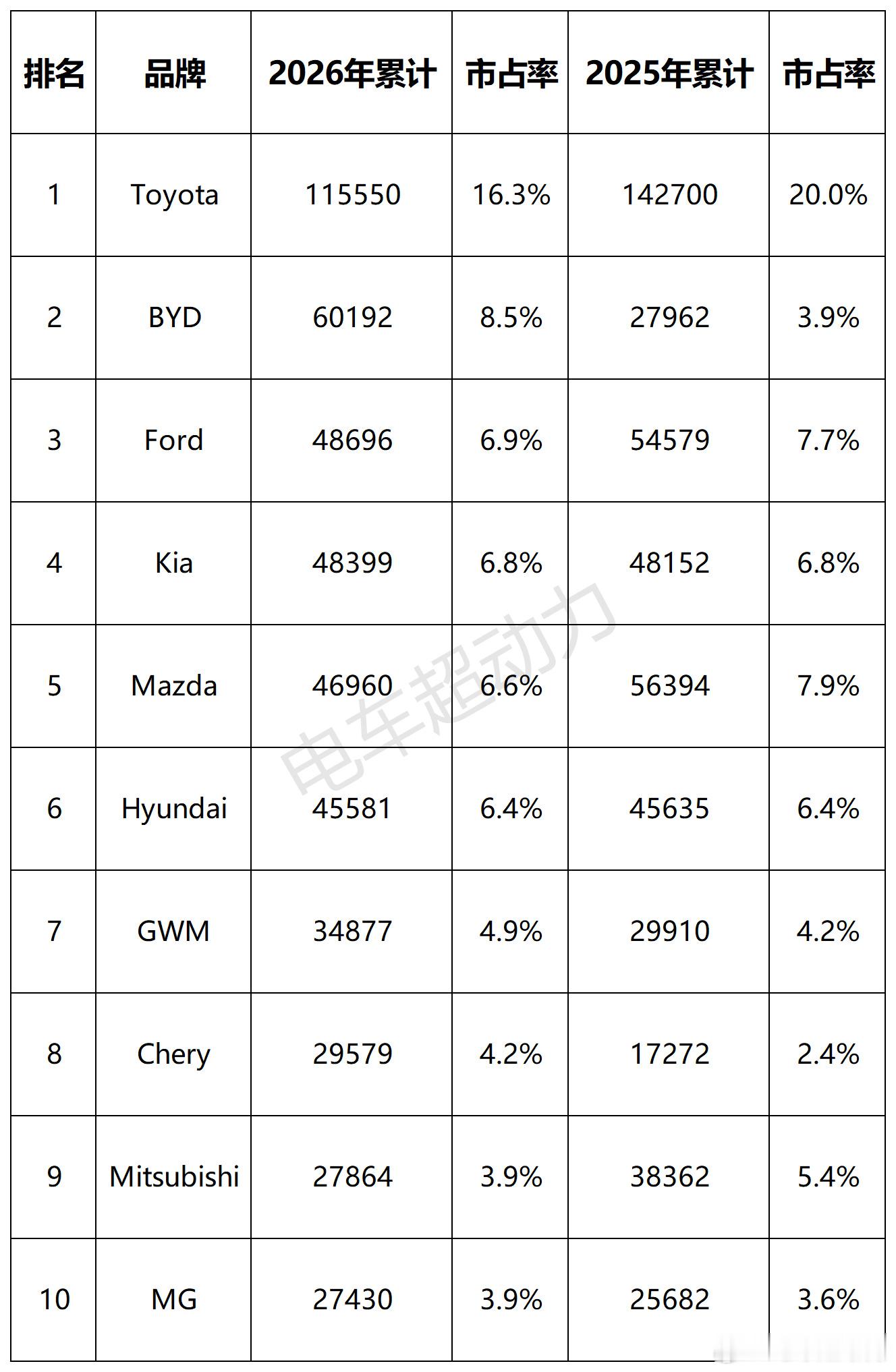Select the 142700 value in 2025 column

point(669,195)
